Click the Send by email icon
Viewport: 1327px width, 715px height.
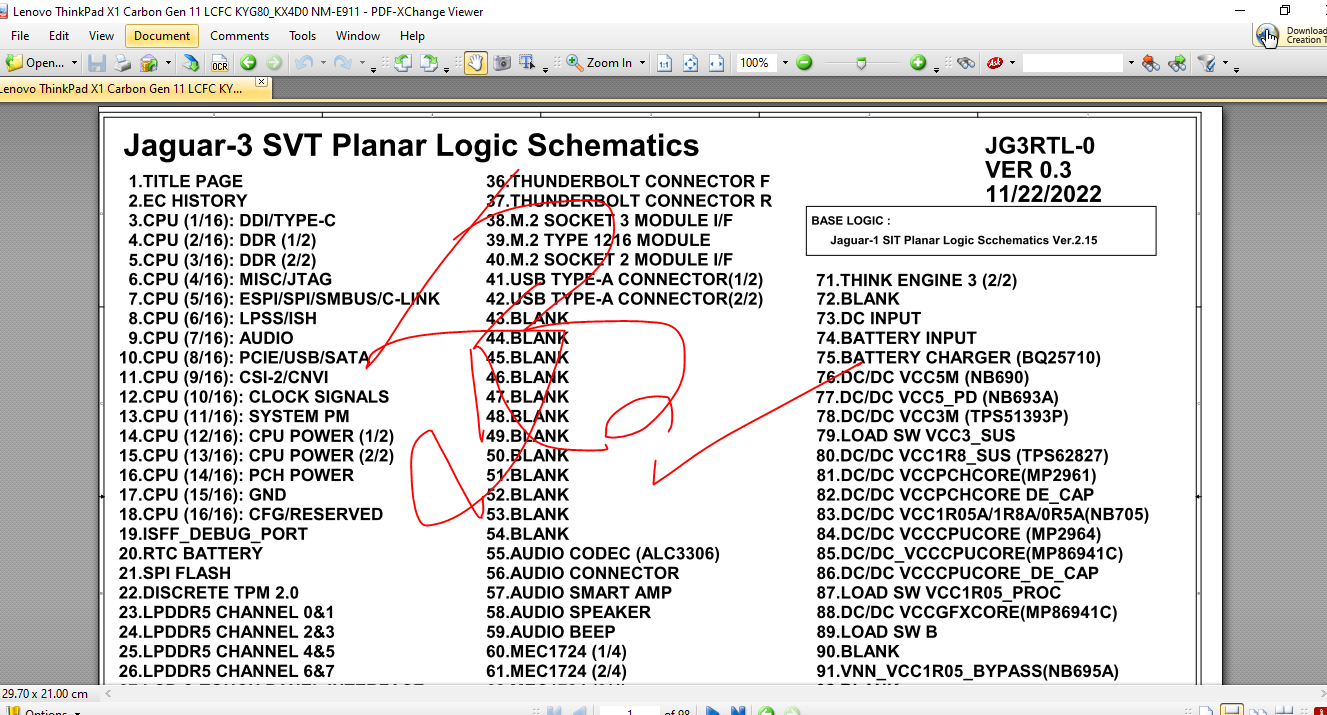149,63
